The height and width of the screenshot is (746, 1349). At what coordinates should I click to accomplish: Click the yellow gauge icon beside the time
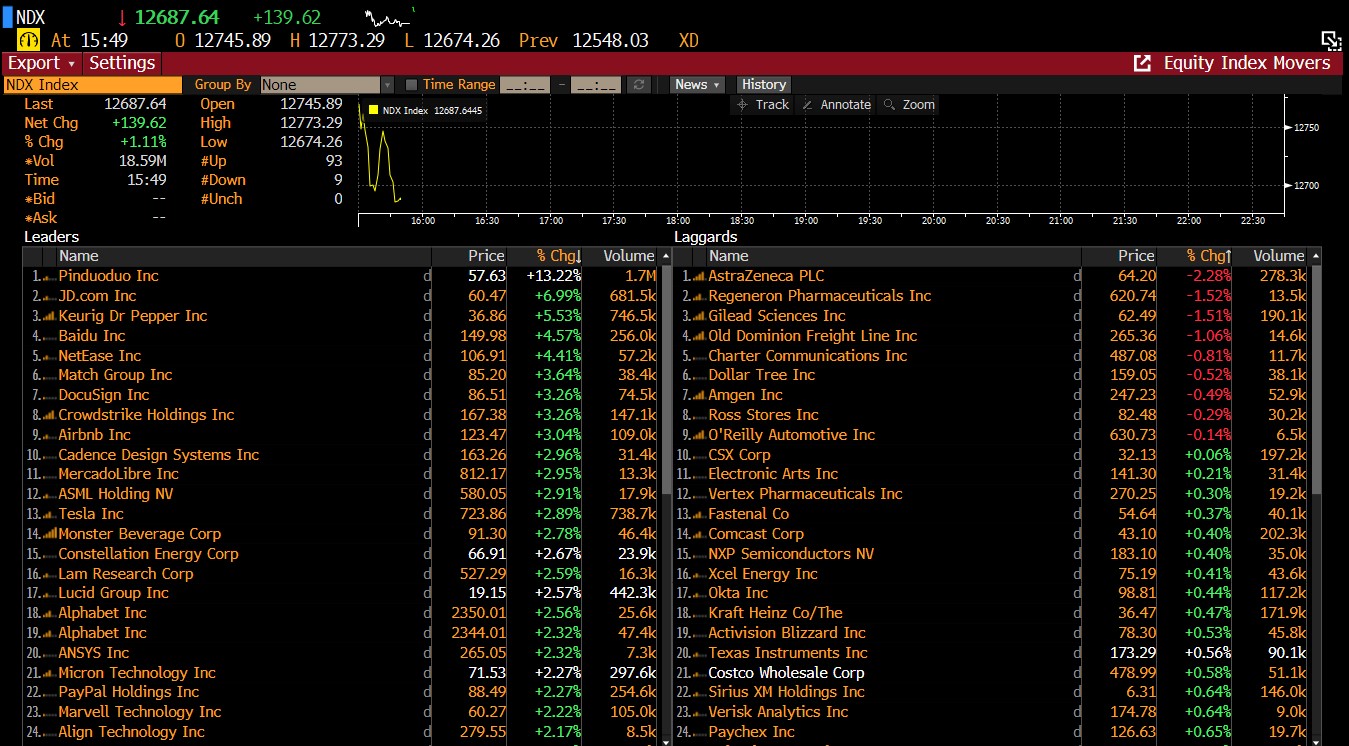29,40
